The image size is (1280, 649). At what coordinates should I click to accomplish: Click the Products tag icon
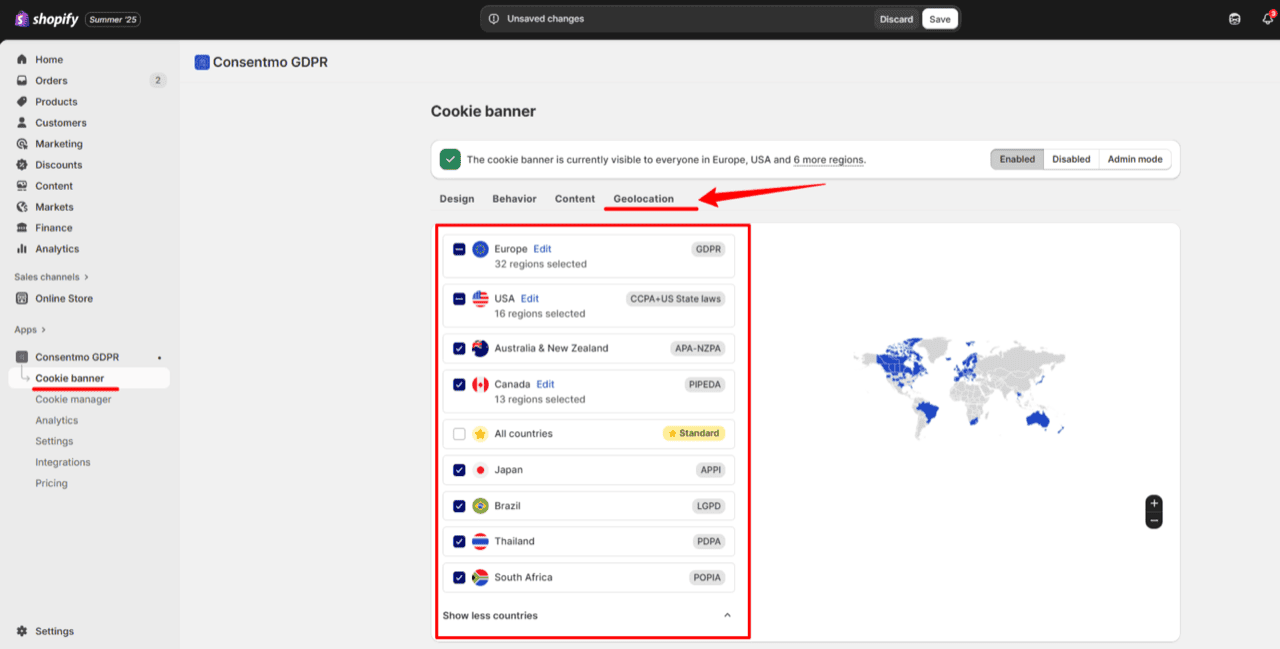pos(22,102)
